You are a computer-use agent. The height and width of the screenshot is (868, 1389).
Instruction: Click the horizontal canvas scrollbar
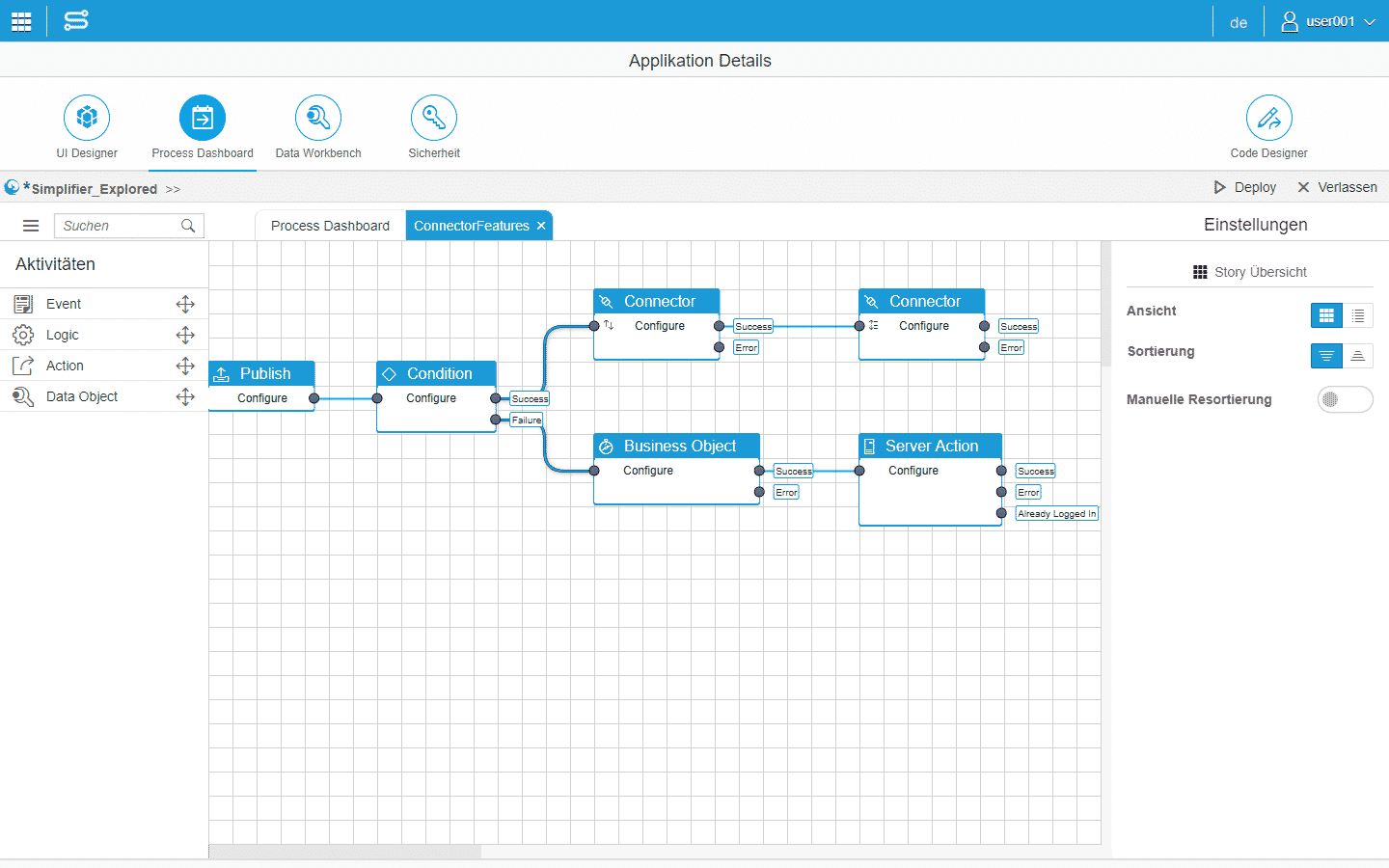coord(345,852)
